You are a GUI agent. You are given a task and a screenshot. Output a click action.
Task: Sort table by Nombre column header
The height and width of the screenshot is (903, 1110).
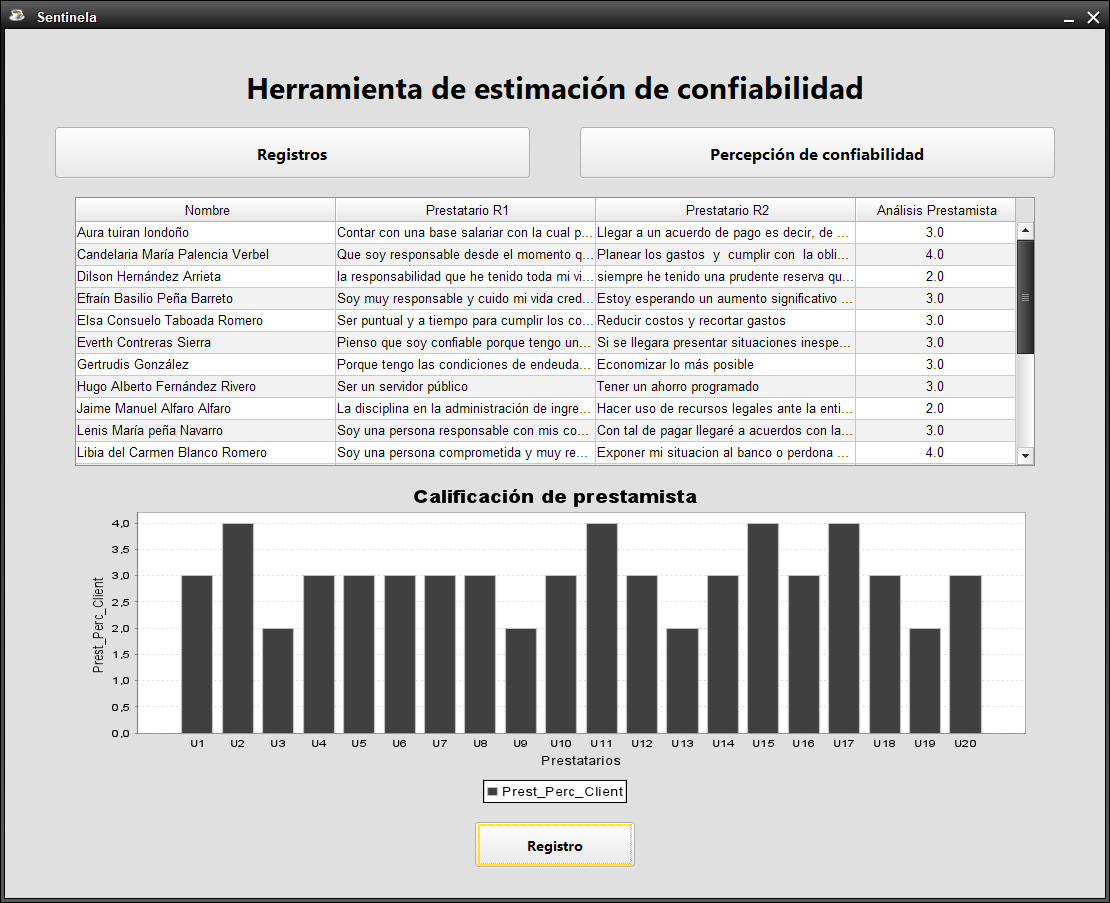[206, 210]
